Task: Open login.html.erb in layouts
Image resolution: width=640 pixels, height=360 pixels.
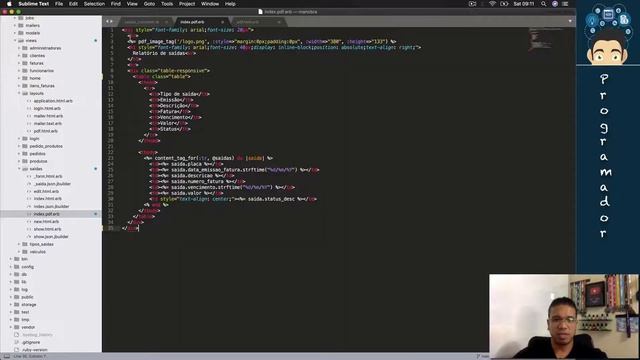Action: [x=47, y=108]
